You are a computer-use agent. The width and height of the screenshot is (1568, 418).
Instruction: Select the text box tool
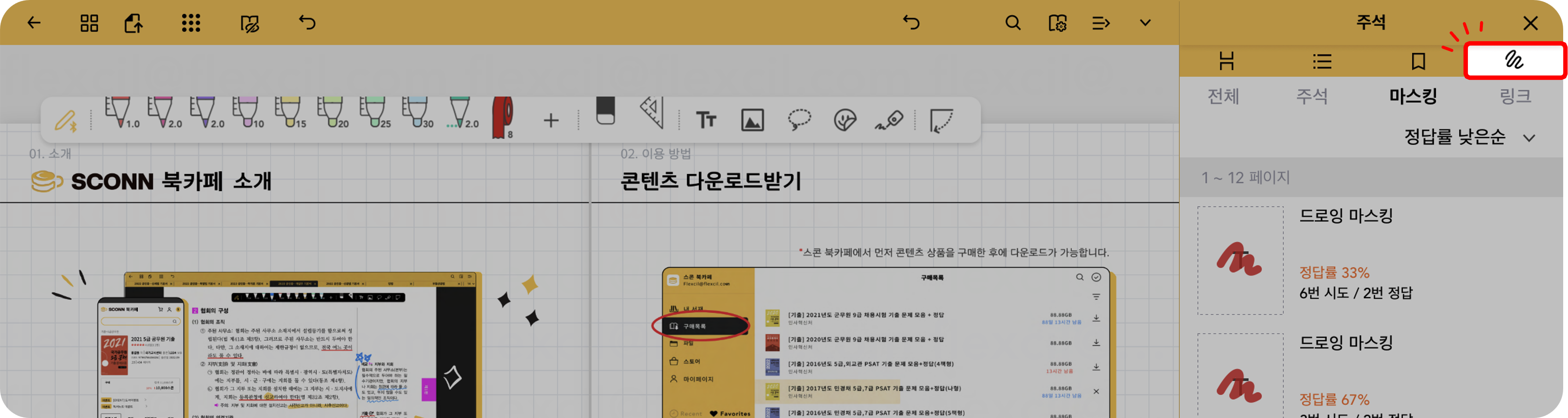706,120
